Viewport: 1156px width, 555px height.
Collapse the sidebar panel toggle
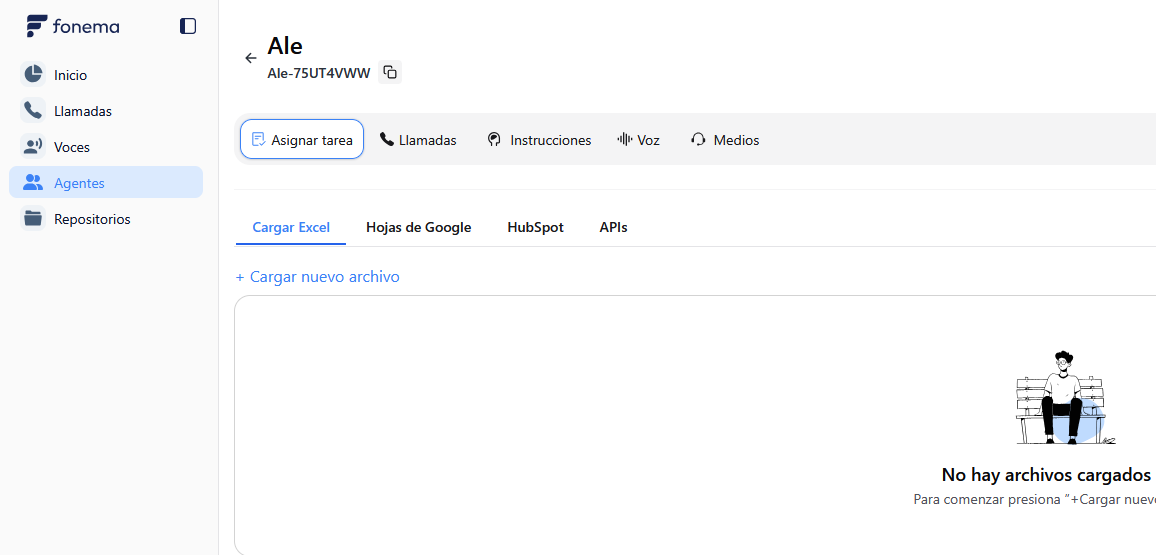click(x=188, y=26)
